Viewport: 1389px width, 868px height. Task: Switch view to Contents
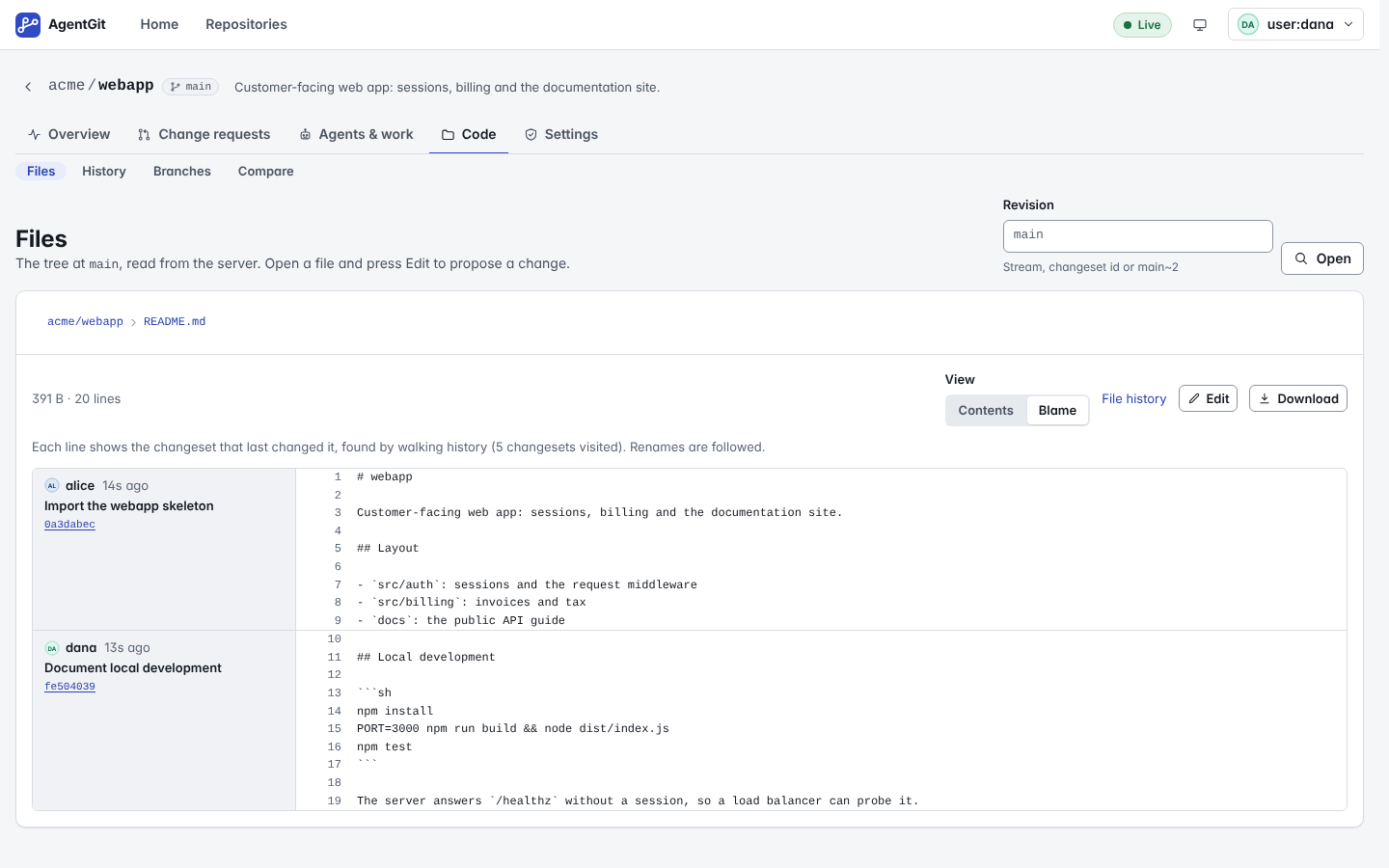(x=986, y=410)
